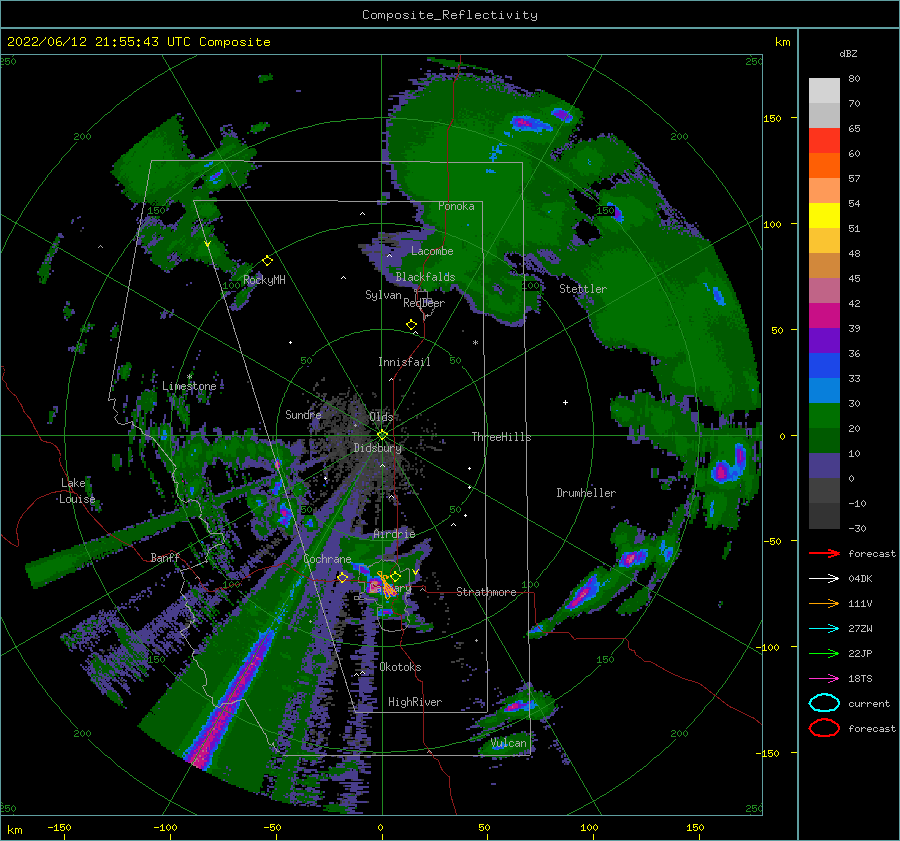Click the Composite_Reflectivity title
Viewport: 900px width, 841px height.
pos(449,15)
